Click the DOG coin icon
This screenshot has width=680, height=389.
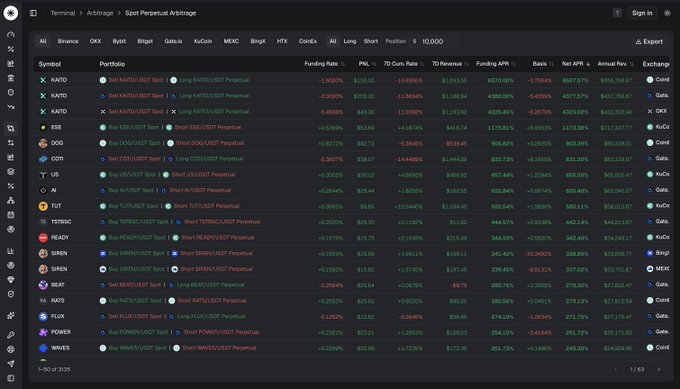point(43,143)
